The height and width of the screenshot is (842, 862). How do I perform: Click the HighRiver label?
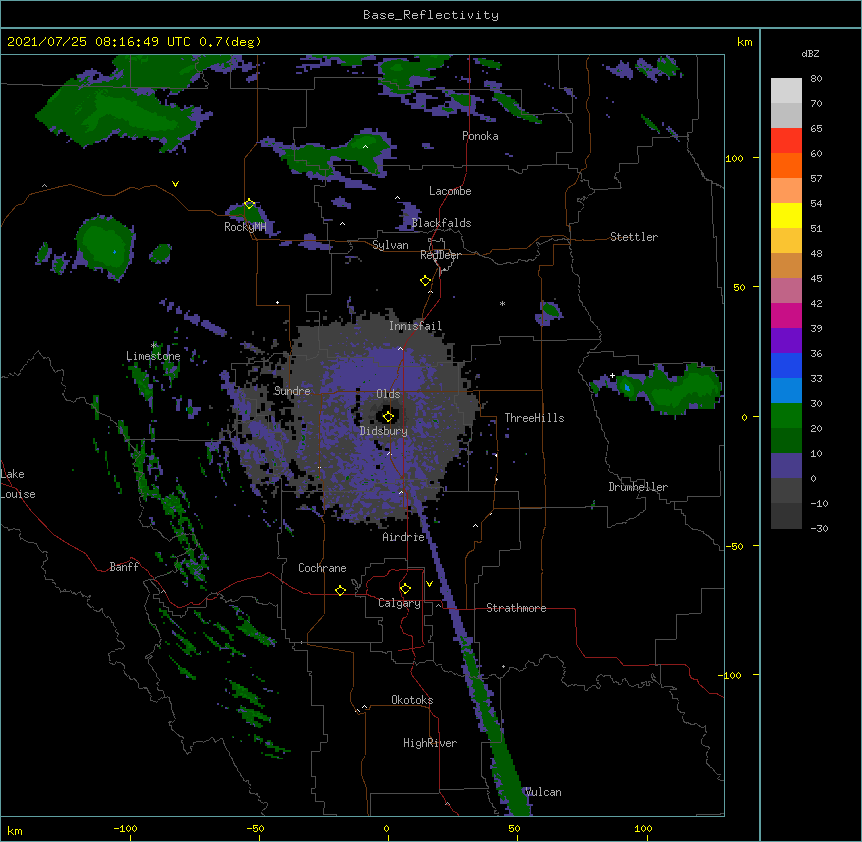(x=430, y=743)
